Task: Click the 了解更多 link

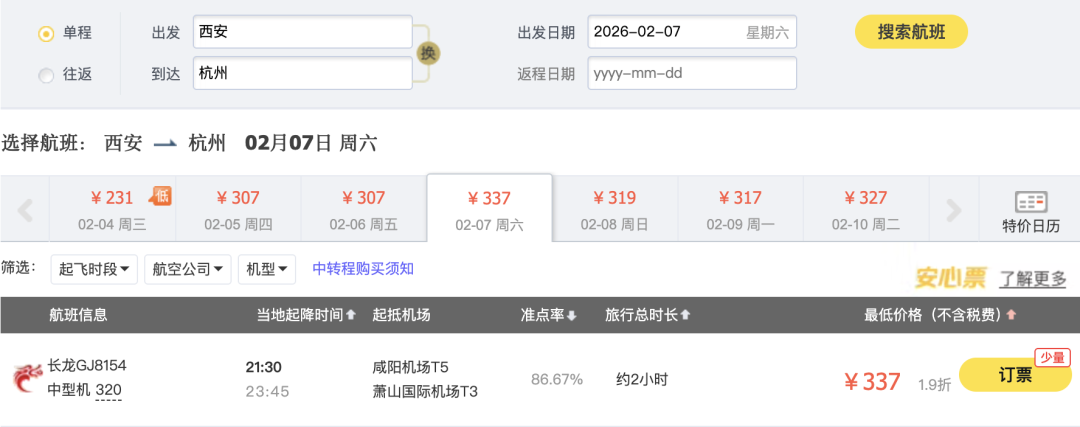Action: pos(1032,279)
